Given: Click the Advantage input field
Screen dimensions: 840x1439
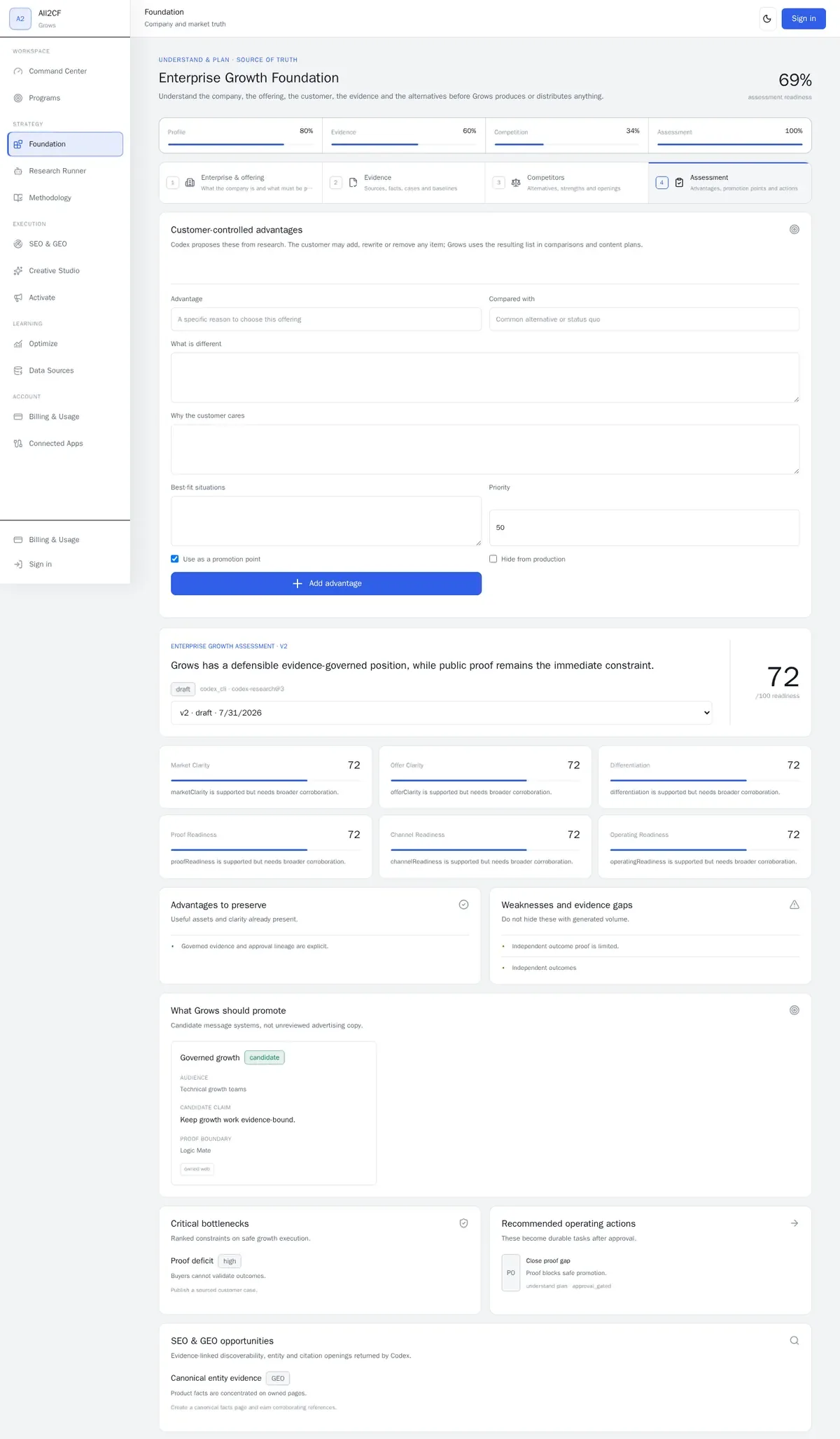Looking at the screenshot, I should [326, 319].
